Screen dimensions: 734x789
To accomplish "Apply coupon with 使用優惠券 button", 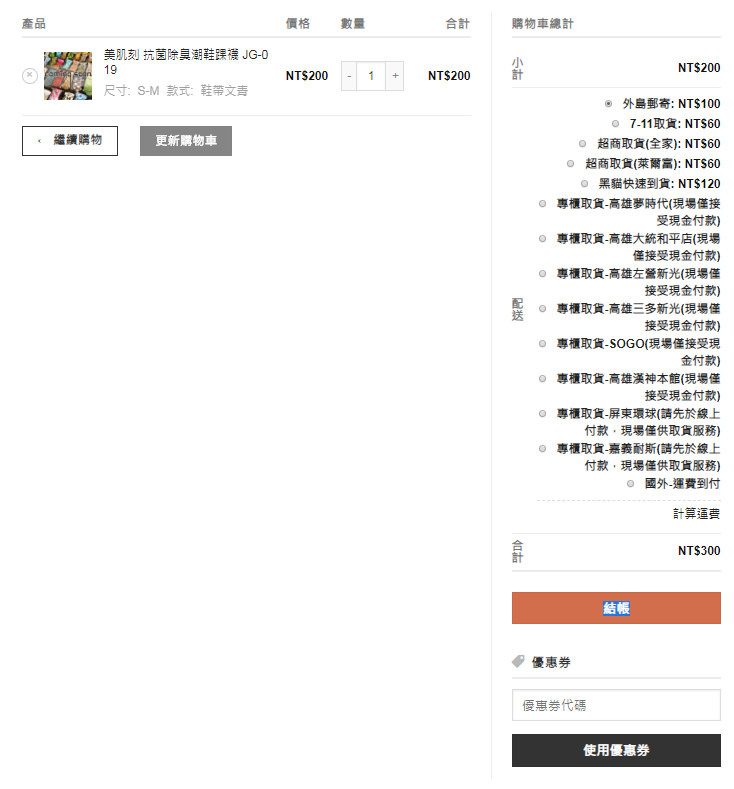I will click(616, 750).
